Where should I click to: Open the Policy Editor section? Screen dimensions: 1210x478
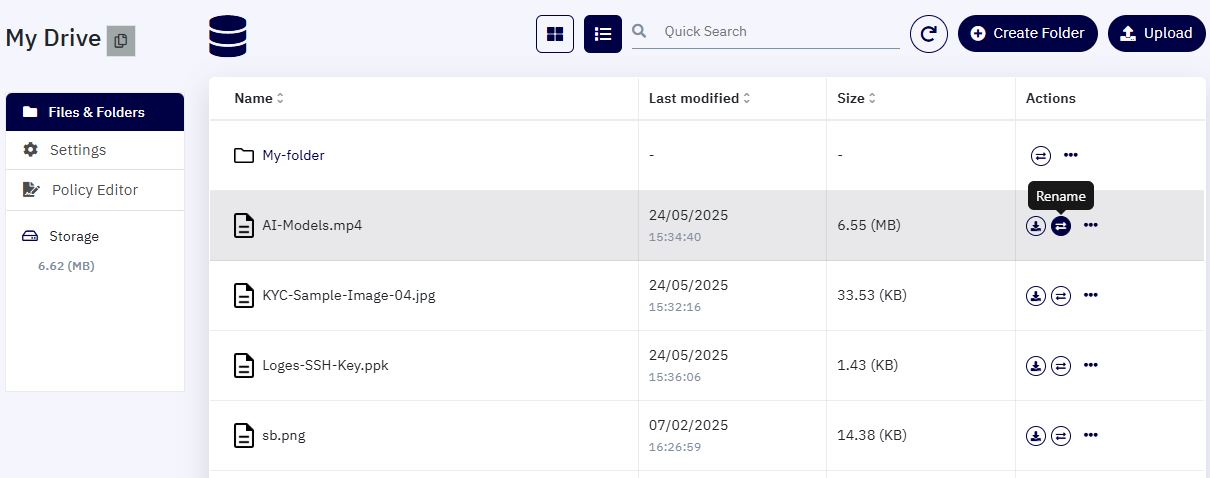[x=95, y=190]
